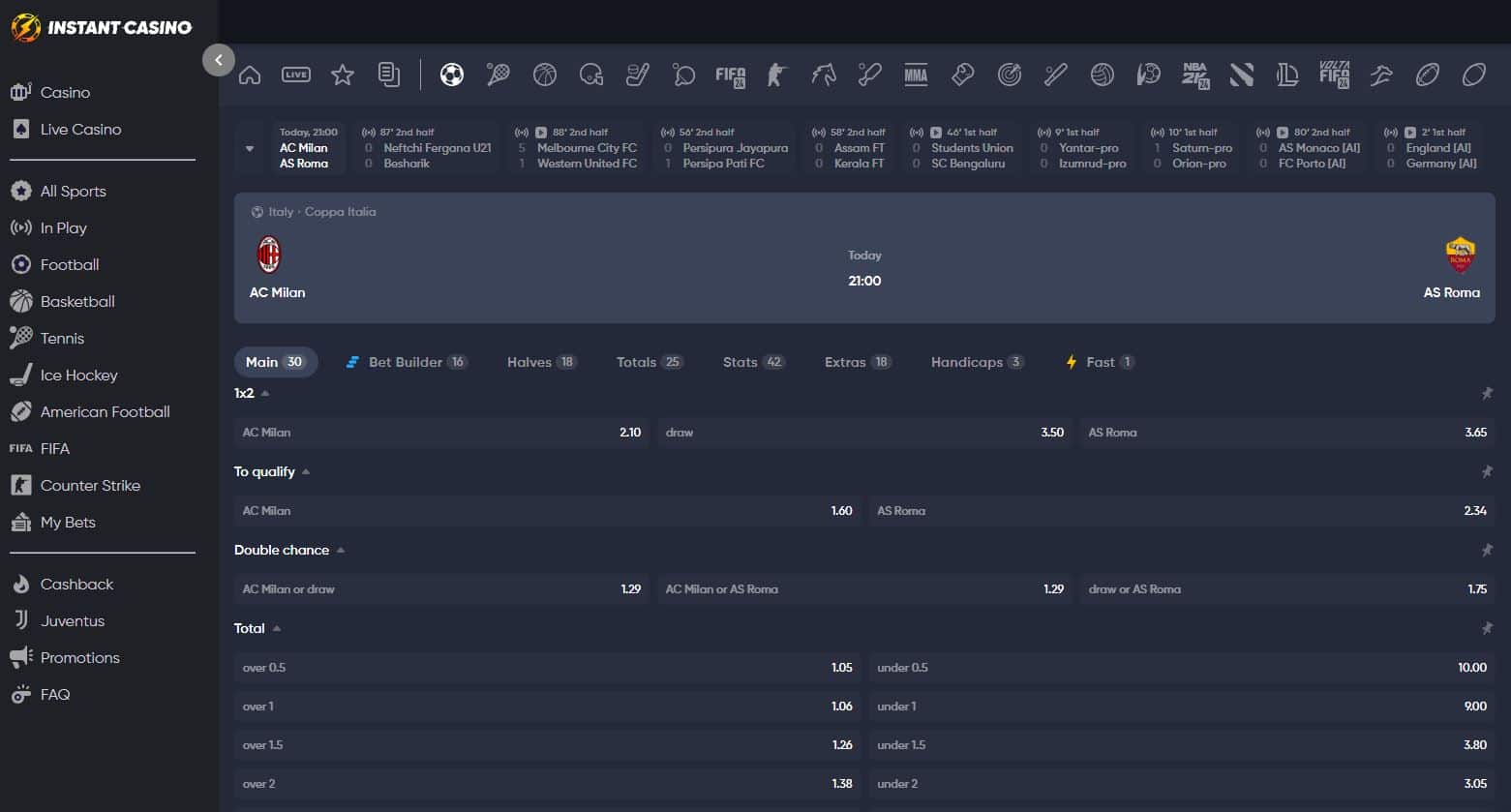Switch to the Handicaps tab
This screenshot has width=1511, height=812.
pyautogui.click(x=978, y=362)
